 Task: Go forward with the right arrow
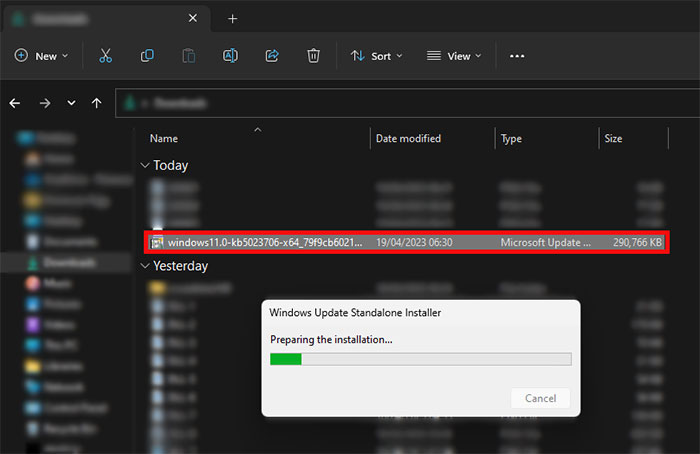click(x=45, y=104)
